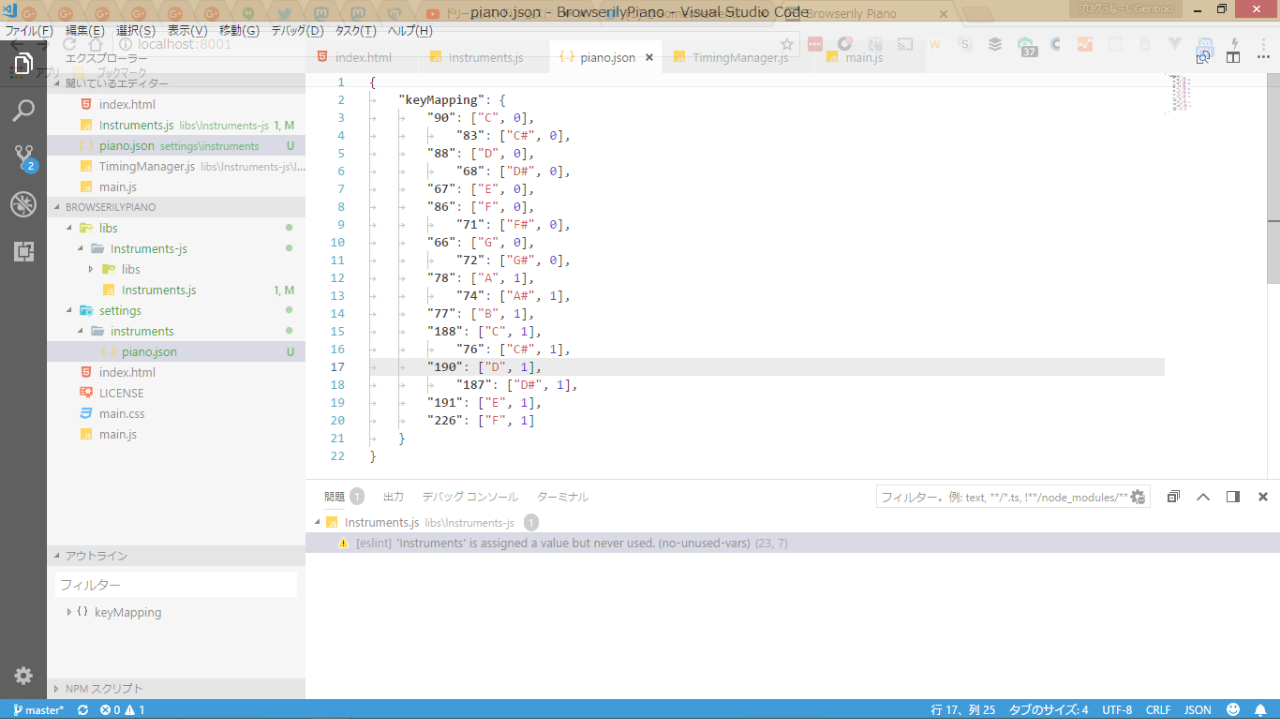
Task: Open the Explorer view in activity bar
Action: pos(23,64)
